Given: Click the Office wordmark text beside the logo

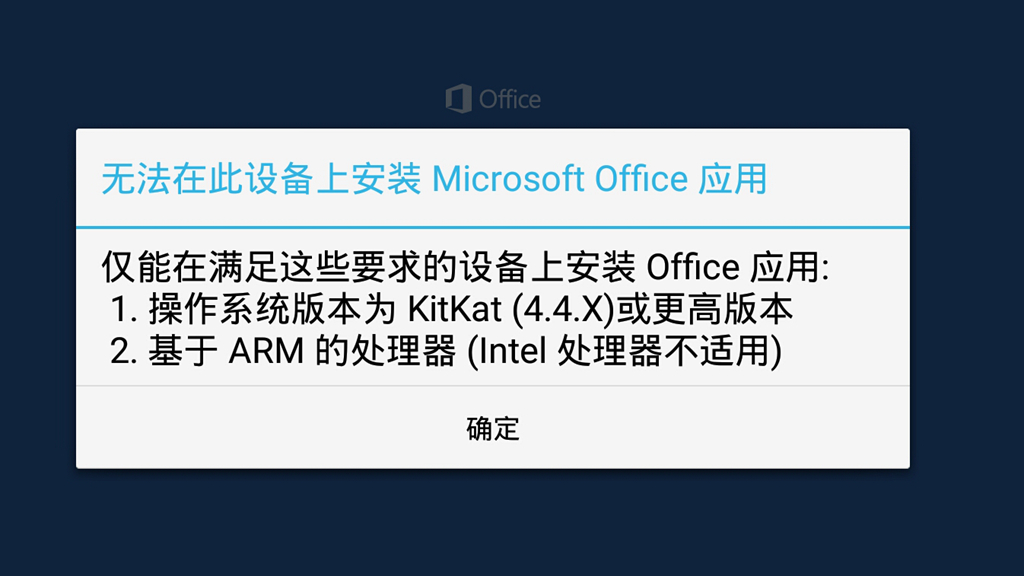Looking at the screenshot, I should (x=510, y=99).
